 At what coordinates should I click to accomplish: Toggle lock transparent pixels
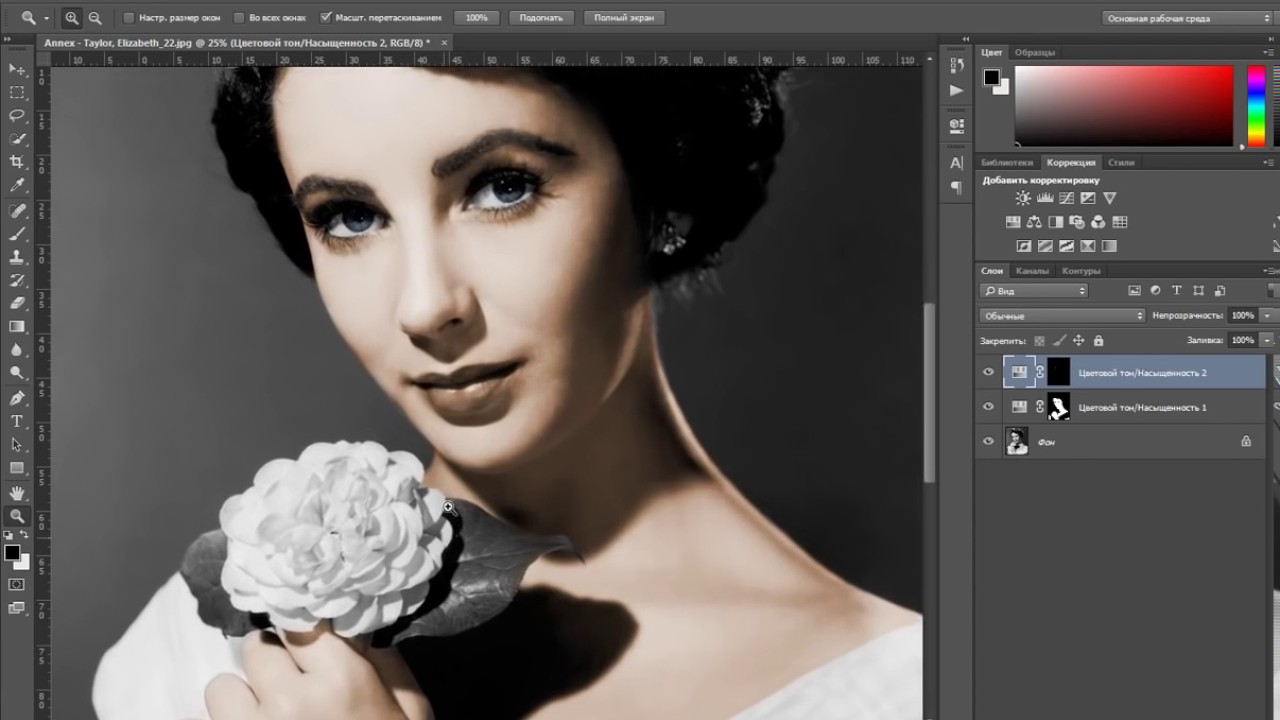click(1040, 341)
